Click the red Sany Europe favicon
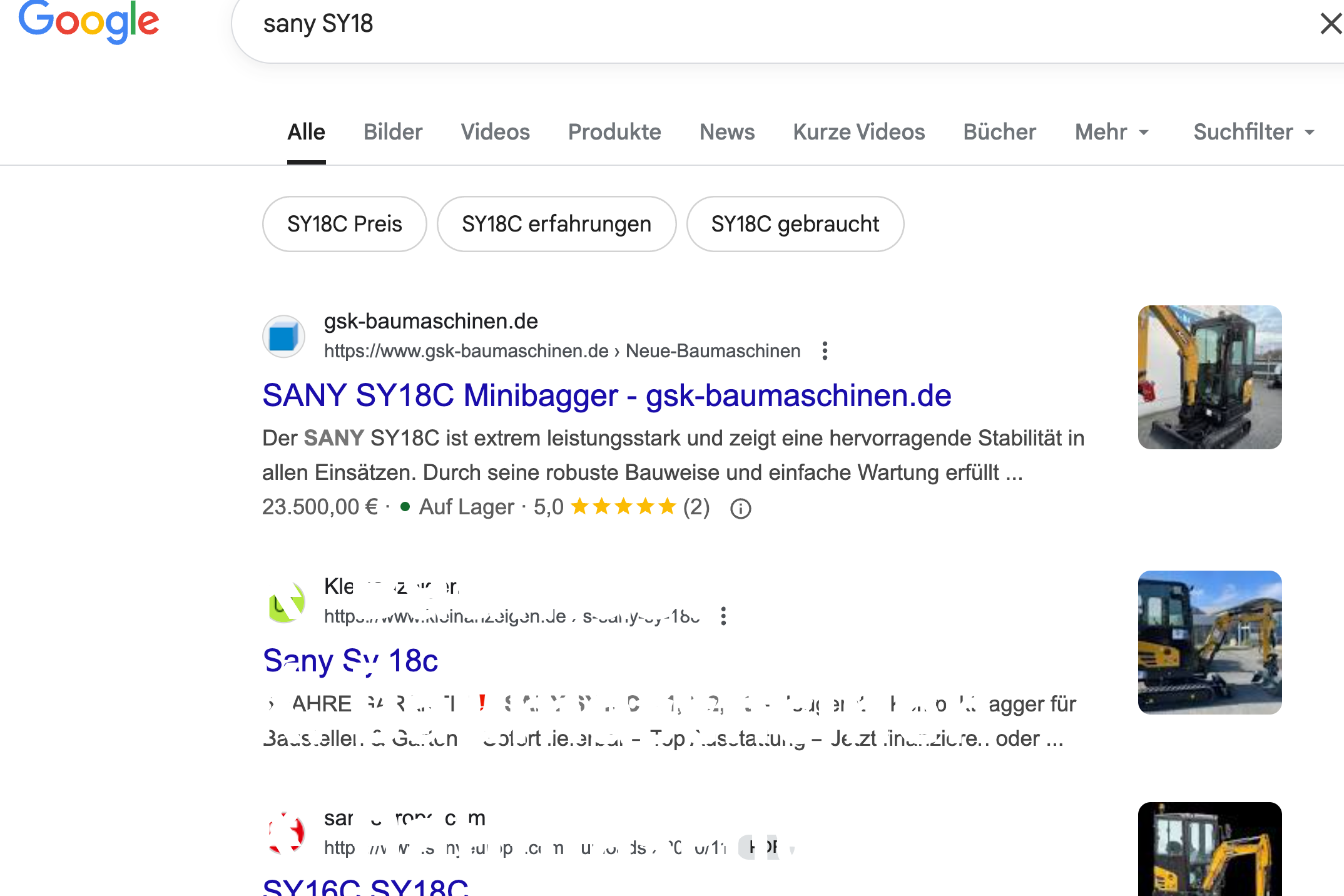Image resolution: width=1344 pixels, height=896 pixels. pos(286,833)
